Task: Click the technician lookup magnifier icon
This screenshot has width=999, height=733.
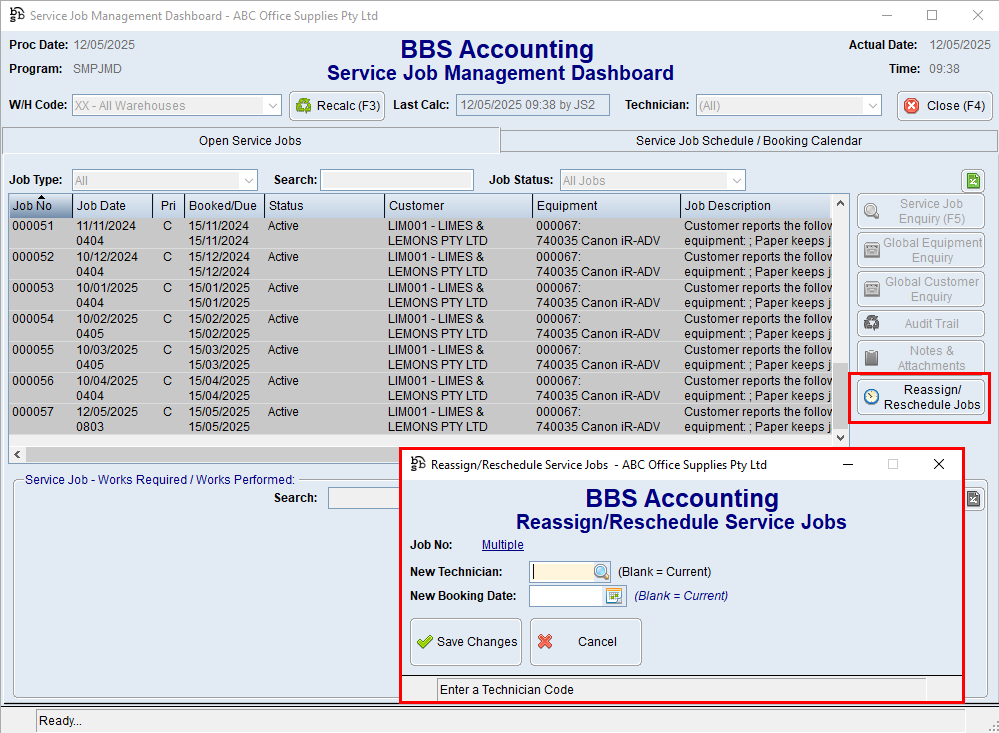Action: (601, 572)
